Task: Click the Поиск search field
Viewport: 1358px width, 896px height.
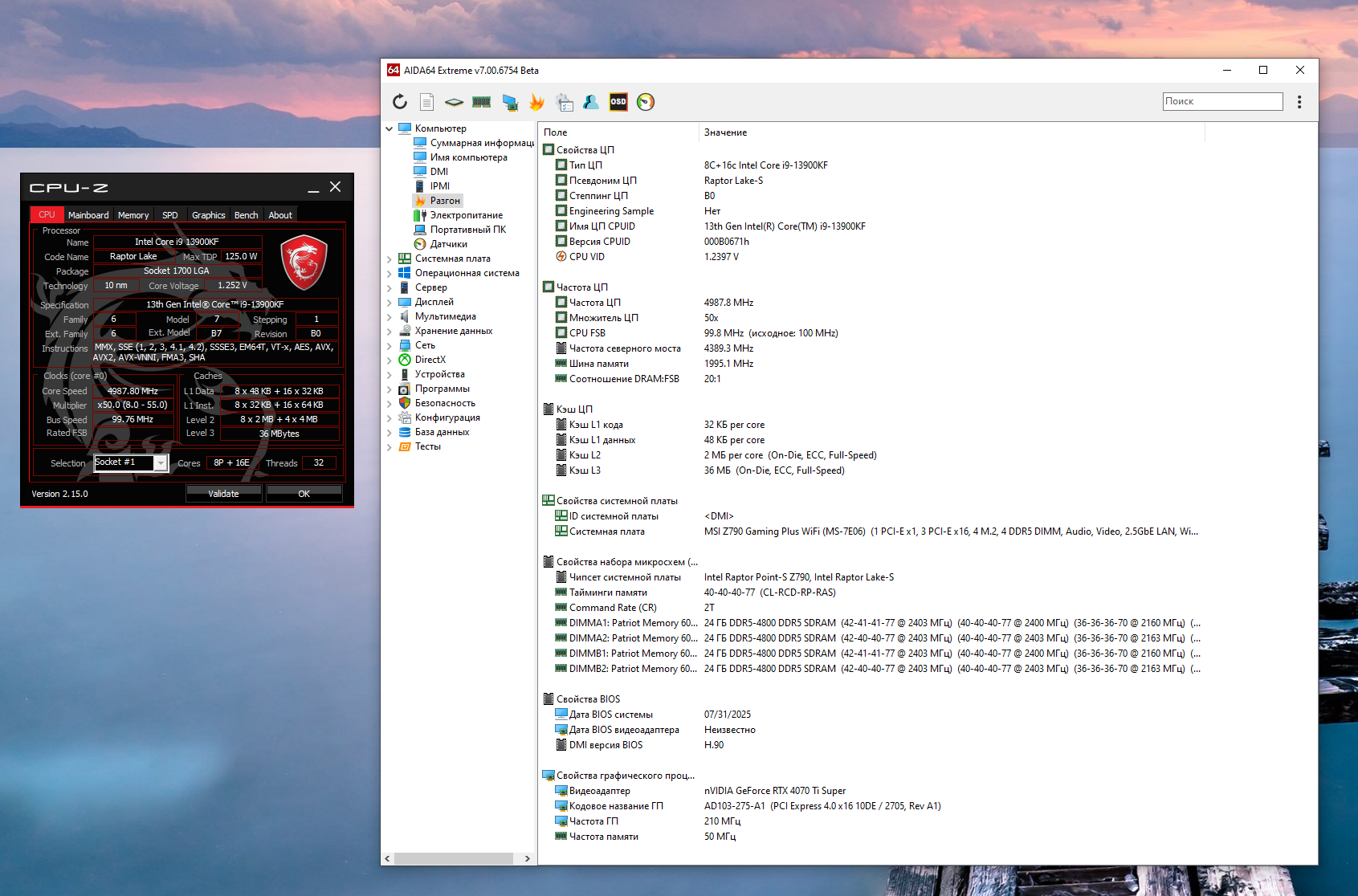Action: pyautogui.click(x=1222, y=101)
